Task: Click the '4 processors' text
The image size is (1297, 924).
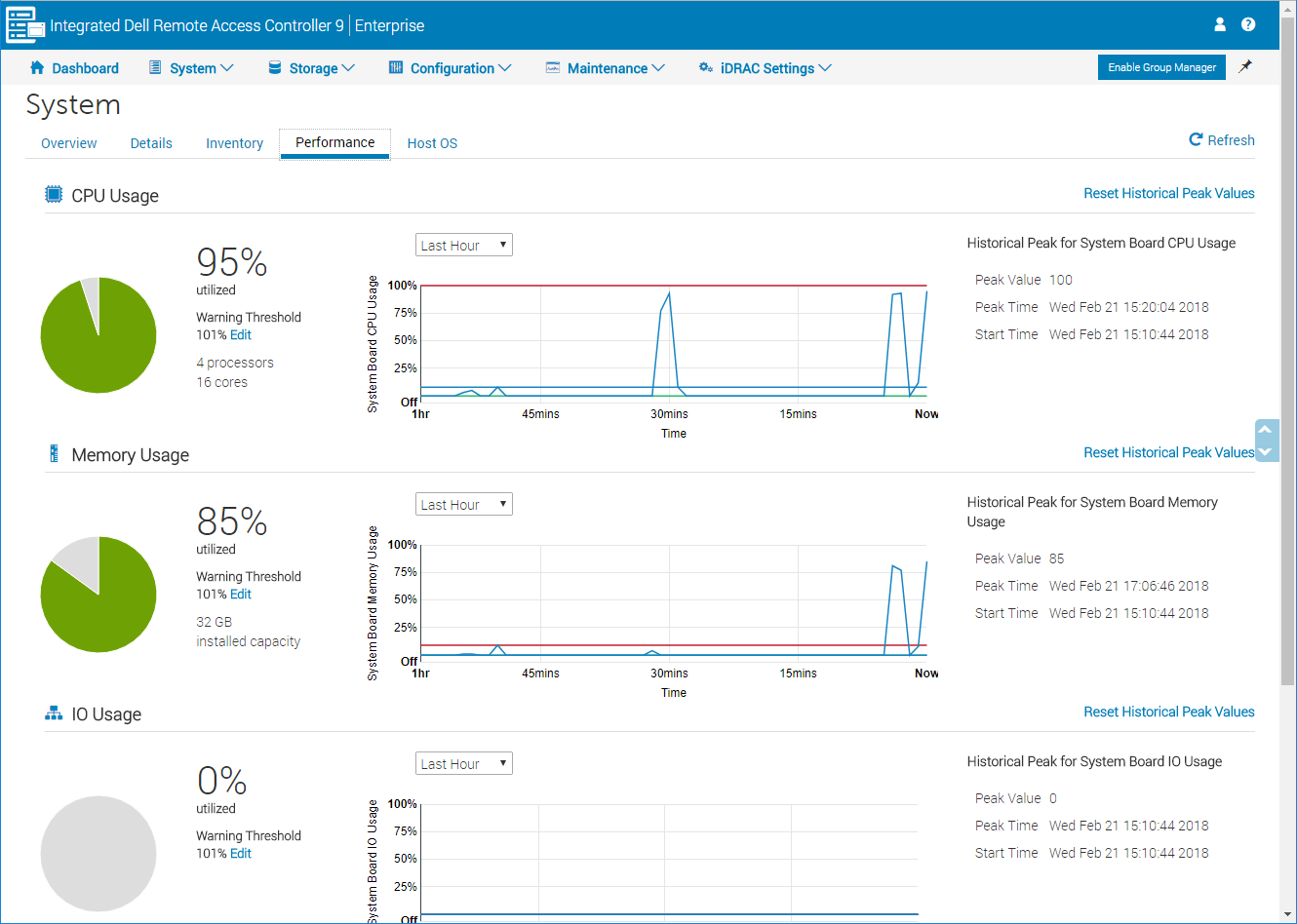Action: [x=235, y=363]
